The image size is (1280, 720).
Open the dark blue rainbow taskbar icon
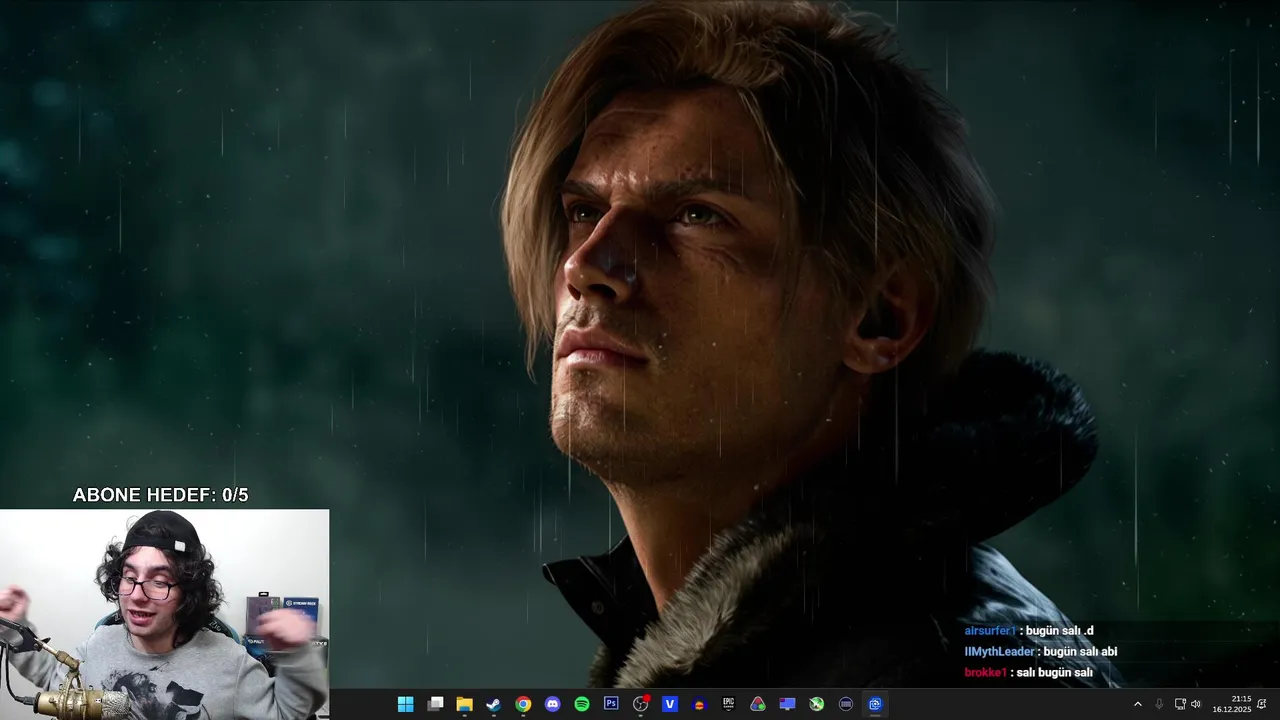click(699, 704)
